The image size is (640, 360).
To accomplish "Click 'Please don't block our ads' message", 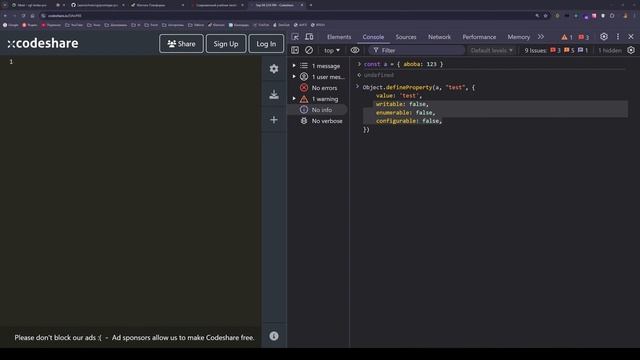I will tap(134, 338).
